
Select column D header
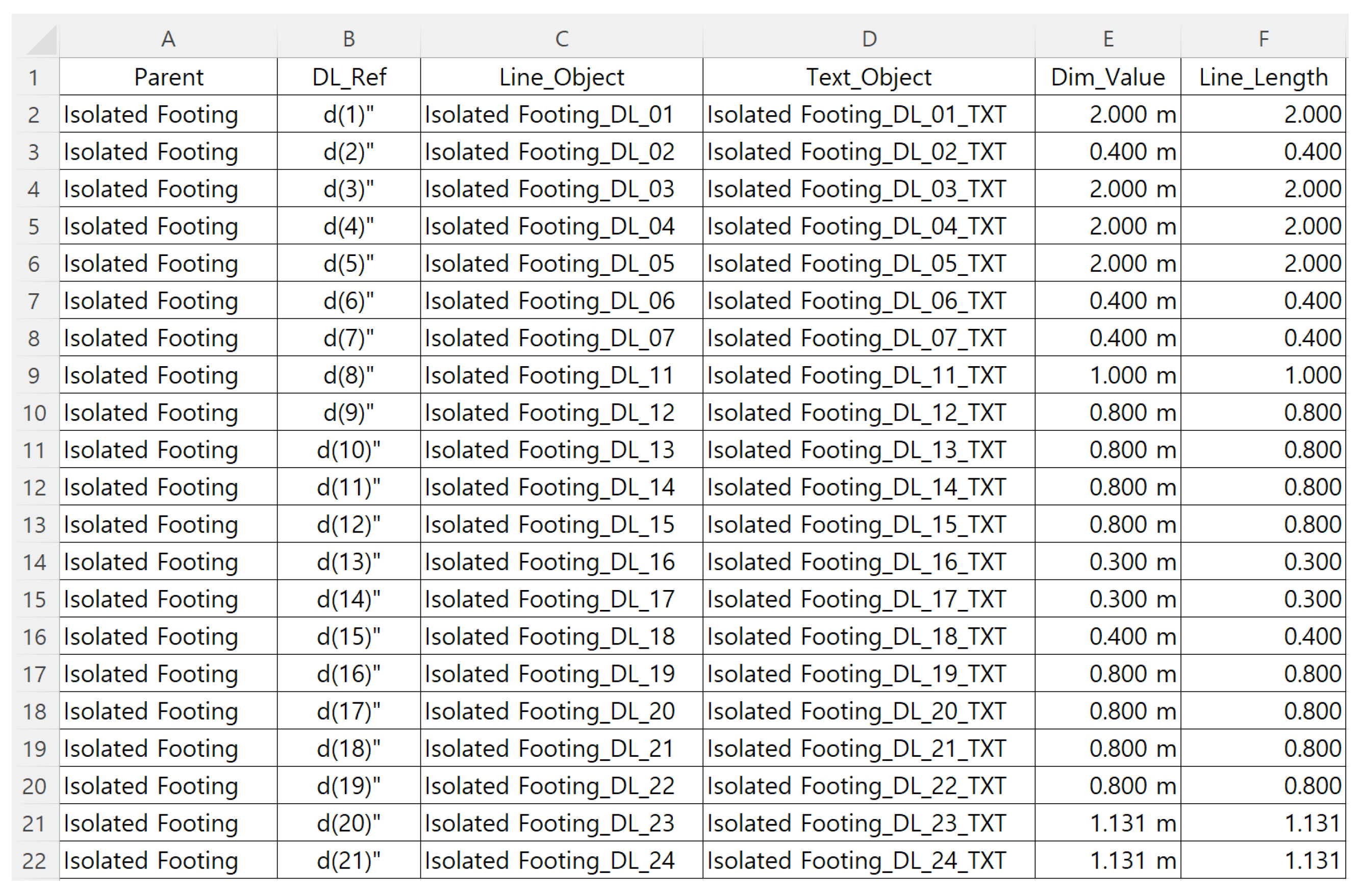pyautogui.click(x=869, y=39)
